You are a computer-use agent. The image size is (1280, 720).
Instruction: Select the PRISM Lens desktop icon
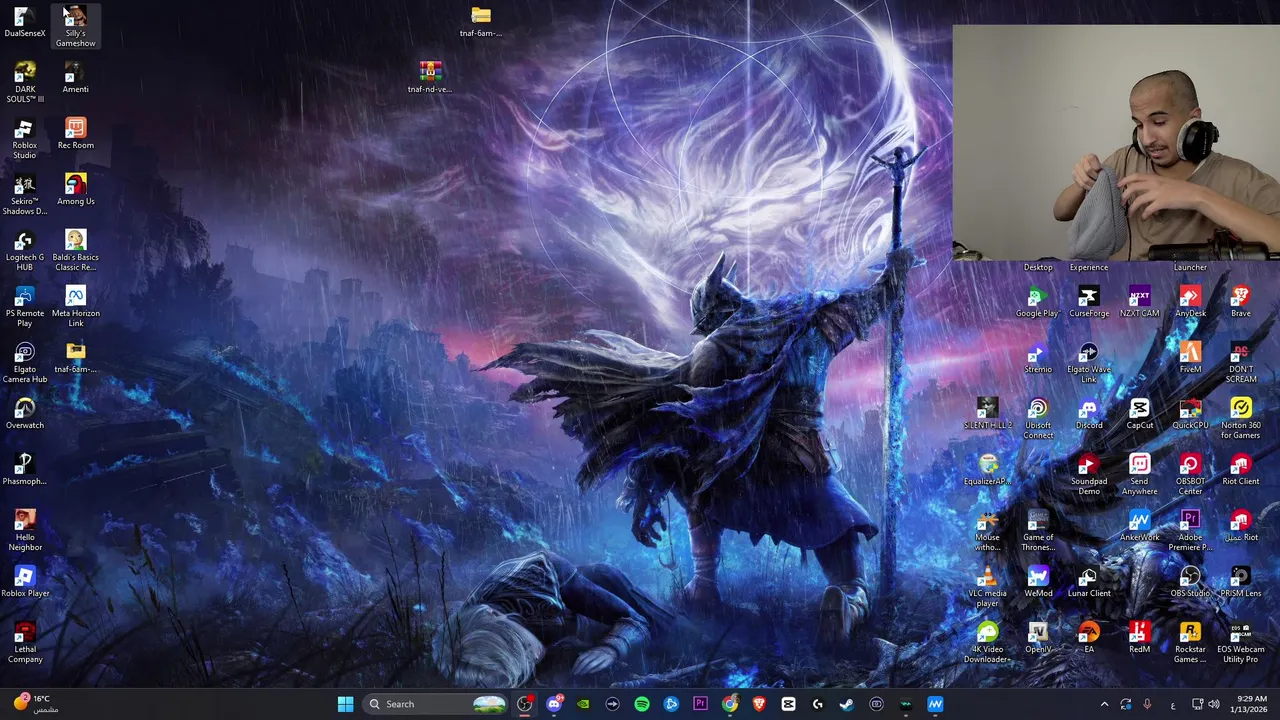pos(1240,582)
